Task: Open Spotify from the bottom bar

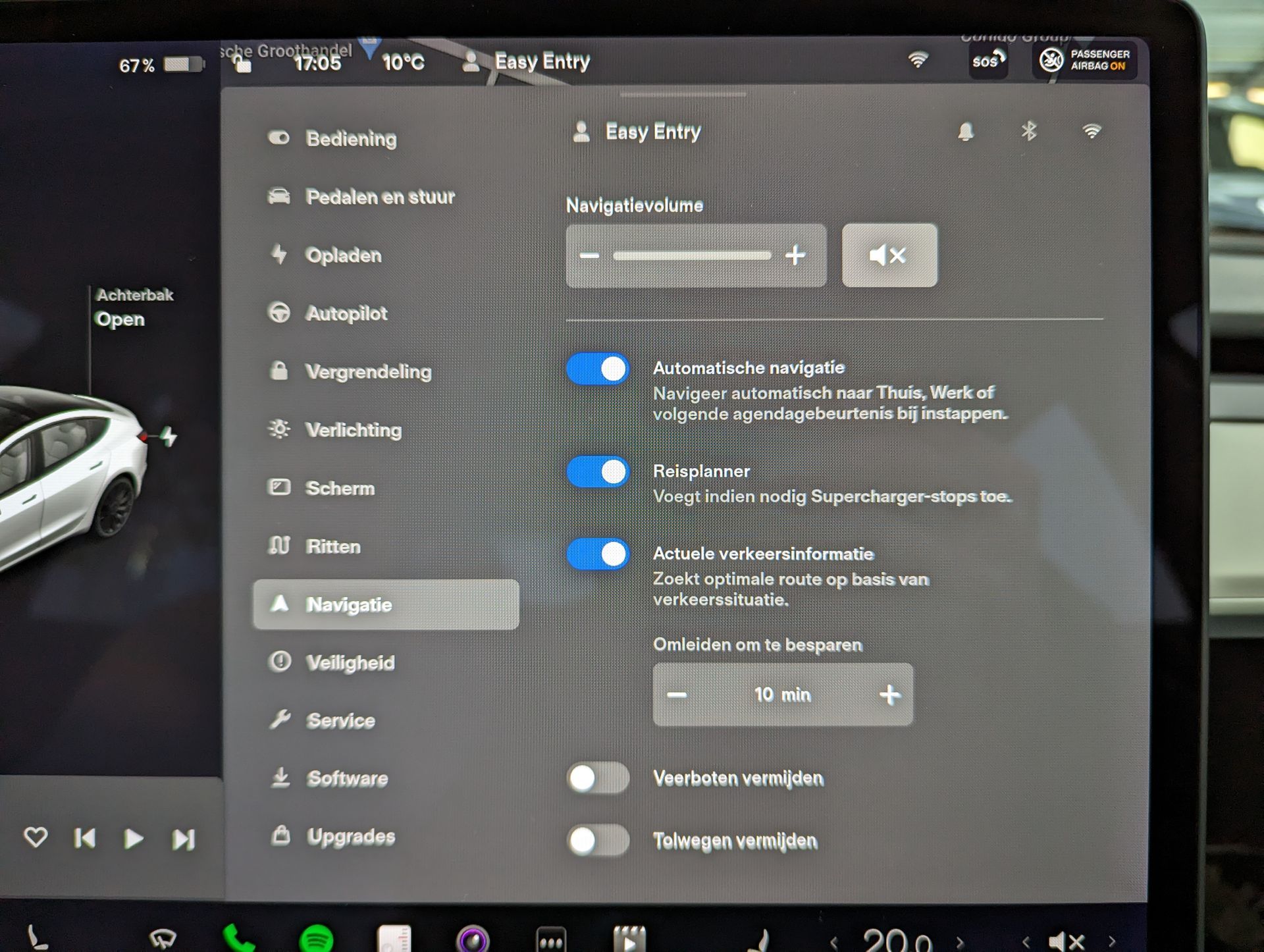Action: tap(317, 939)
